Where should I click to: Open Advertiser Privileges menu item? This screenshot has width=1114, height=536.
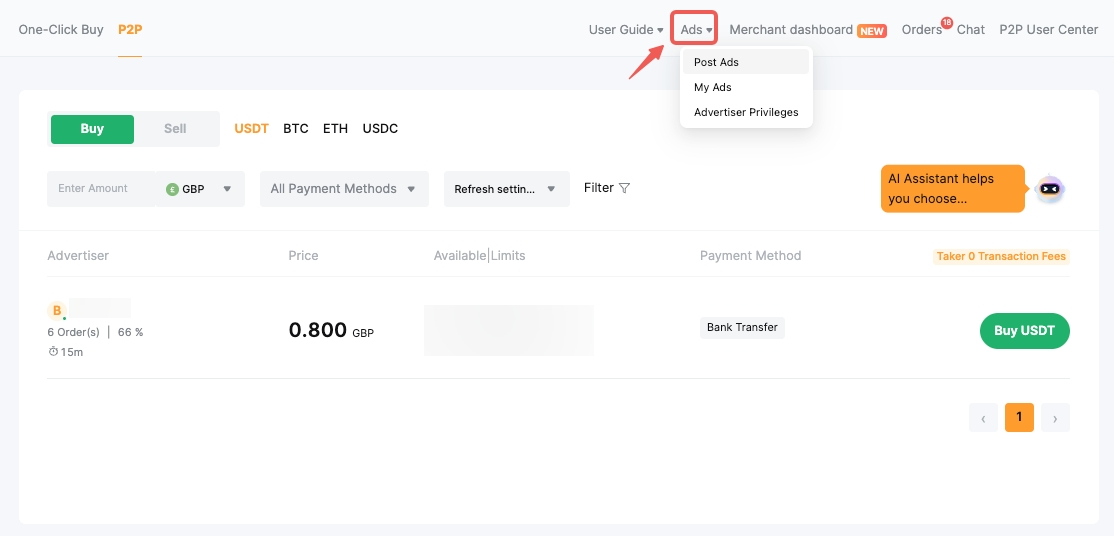click(746, 112)
